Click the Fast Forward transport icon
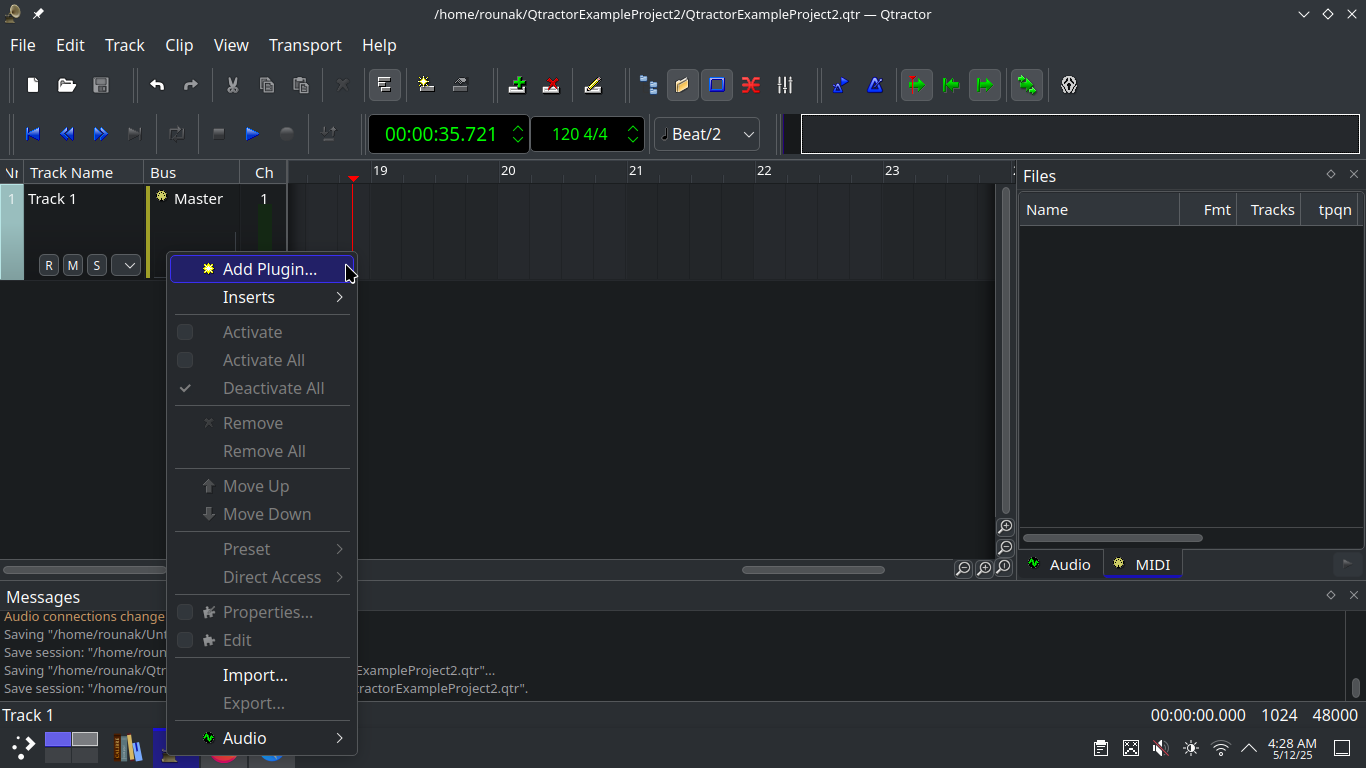 (101, 134)
